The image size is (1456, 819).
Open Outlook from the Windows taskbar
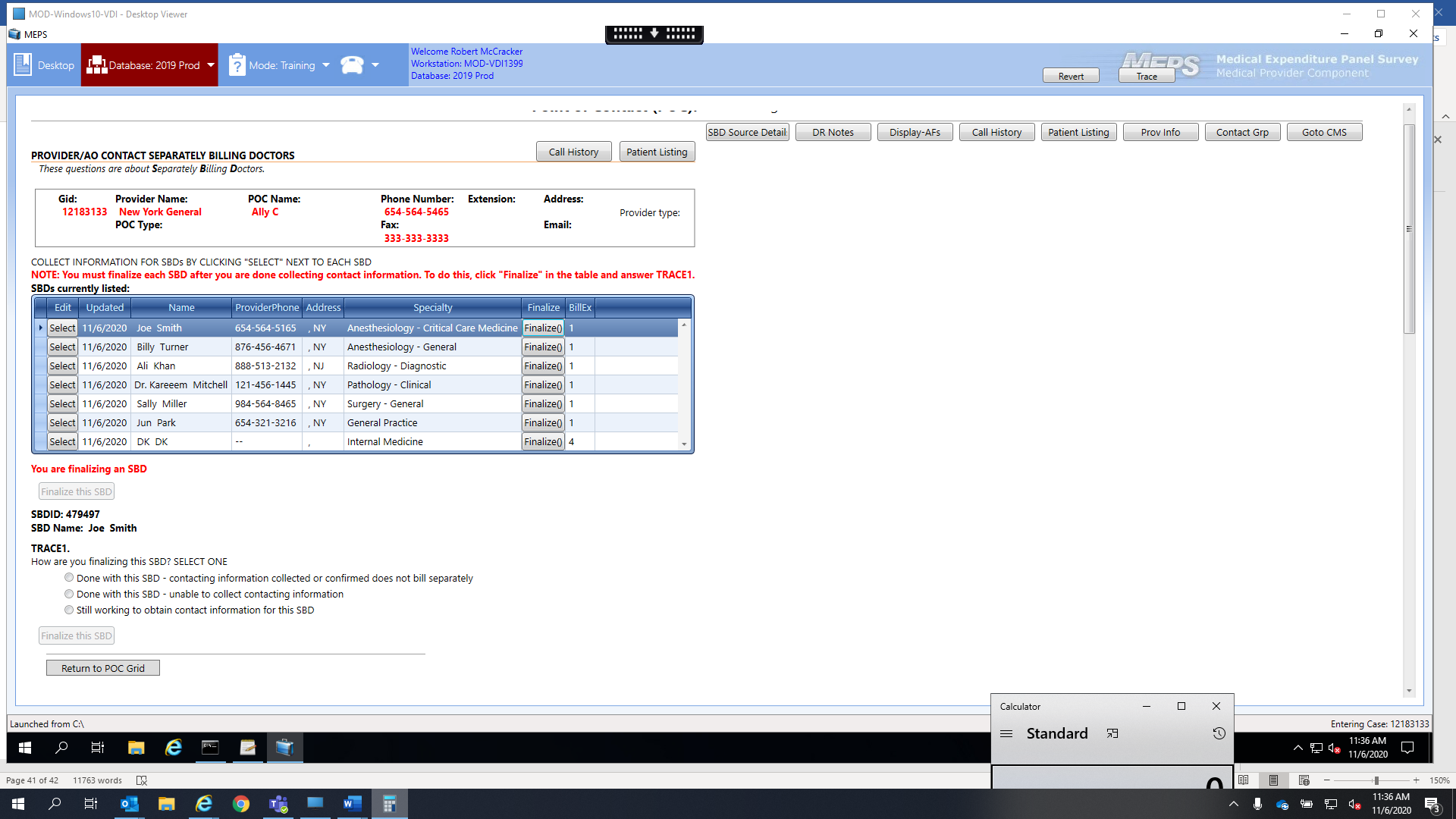(130, 804)
